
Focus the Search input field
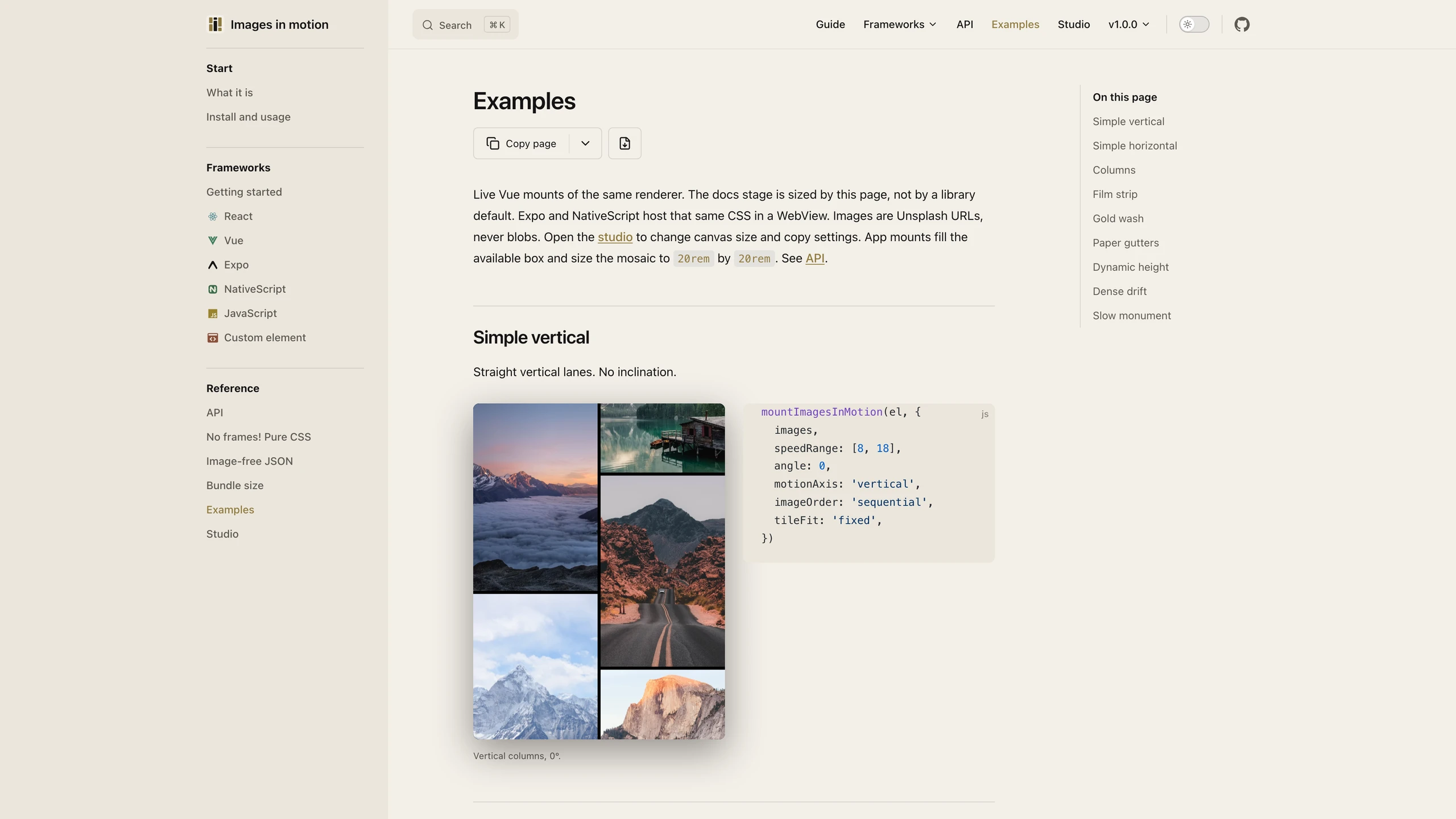coord(465,24)
